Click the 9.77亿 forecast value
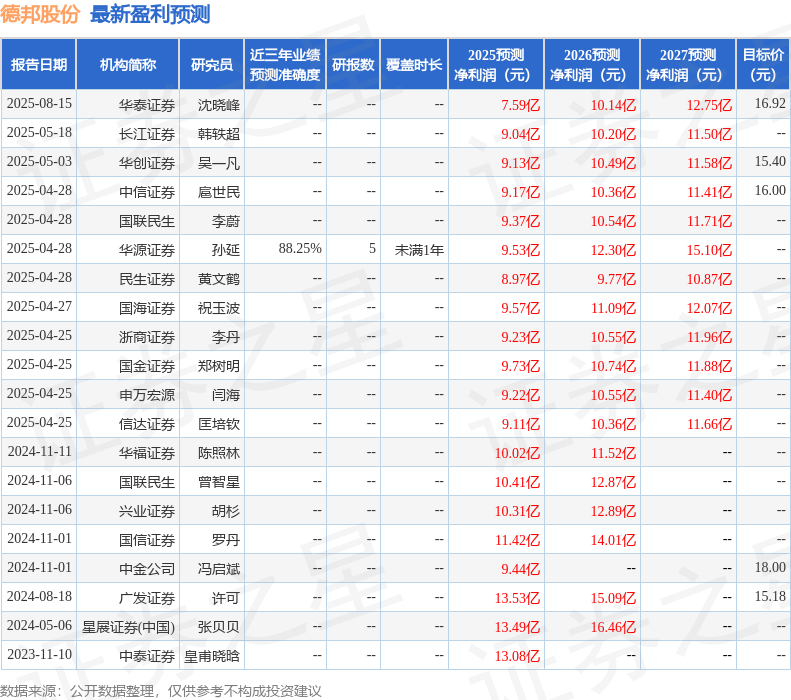Screen dimensions: 791x700 (616, 279)
